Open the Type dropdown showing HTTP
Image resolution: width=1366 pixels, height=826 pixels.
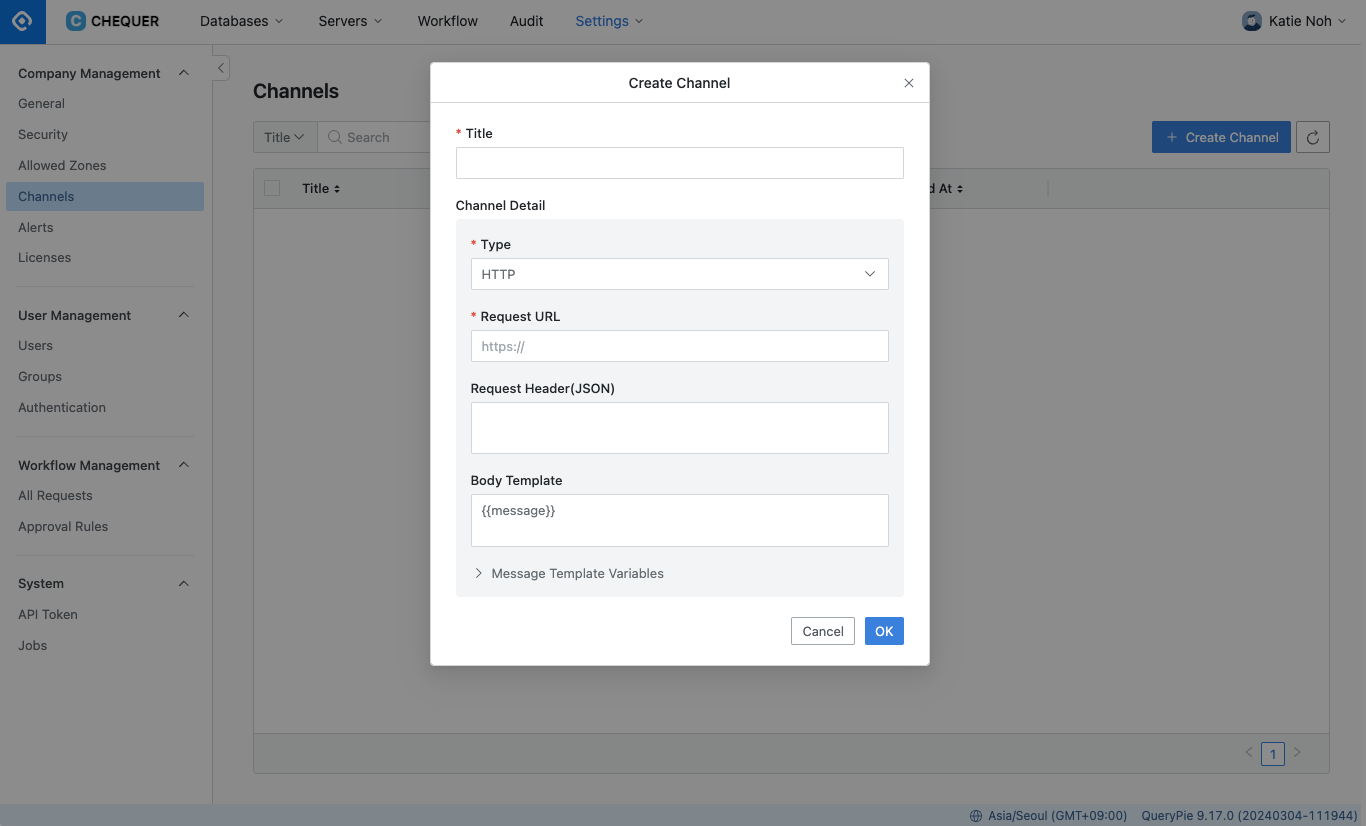coord(679,274)
